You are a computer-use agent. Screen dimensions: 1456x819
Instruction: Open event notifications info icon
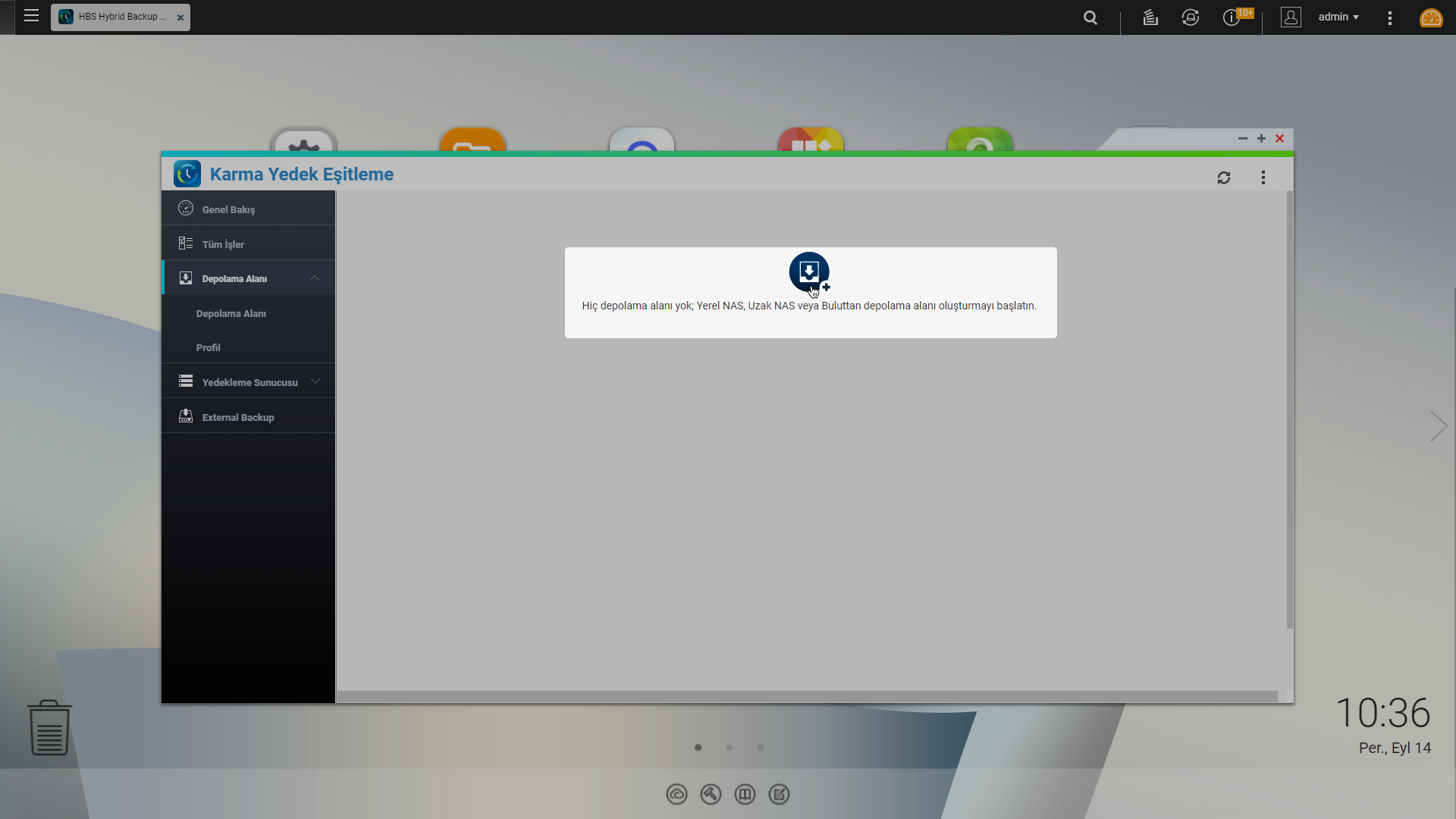click(x=1231, y=17)
